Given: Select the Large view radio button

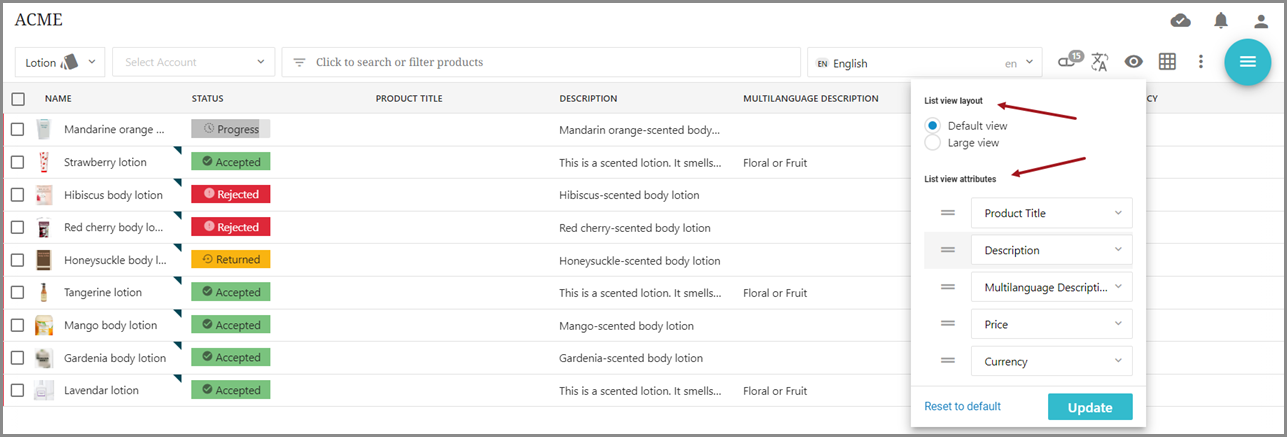Looking at the screenshot, I should [933, 143].
